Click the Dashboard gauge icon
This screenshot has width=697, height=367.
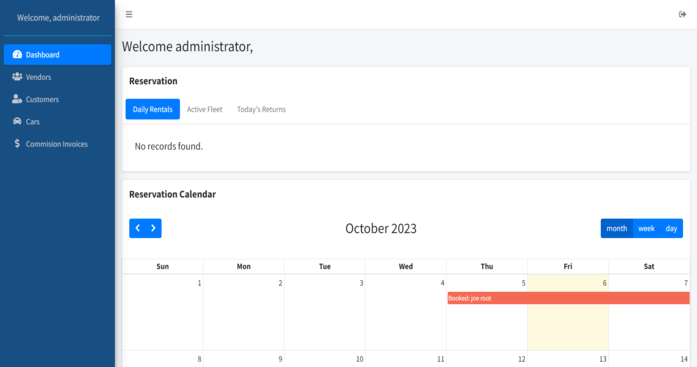pyautogui.click(x=17, y=54)
